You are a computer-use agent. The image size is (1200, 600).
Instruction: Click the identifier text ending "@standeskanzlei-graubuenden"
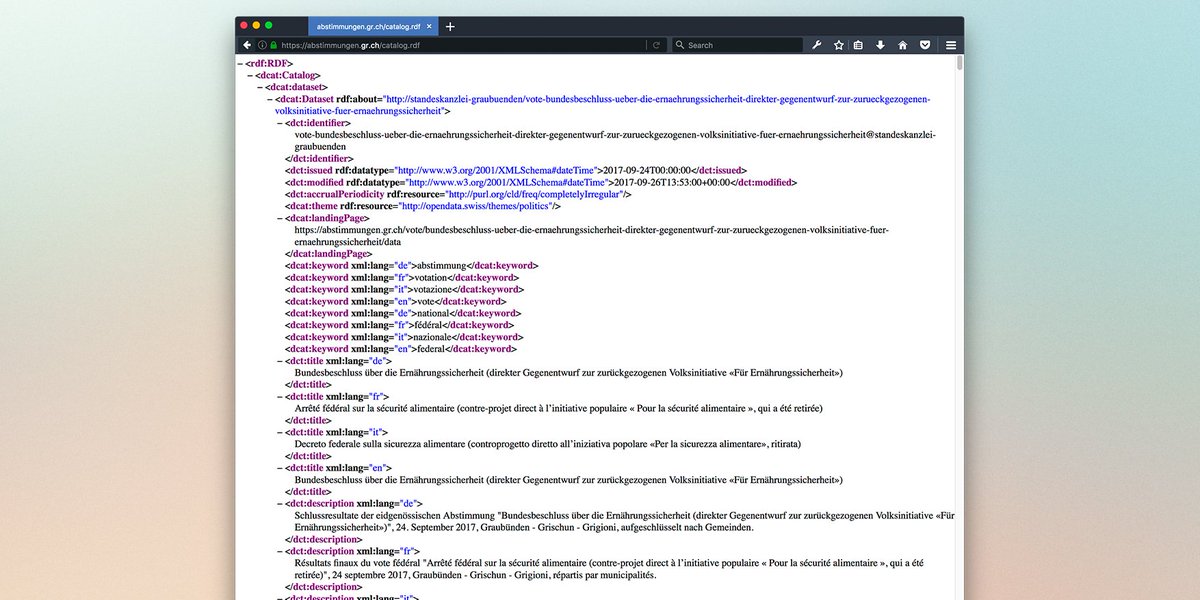(615, 140)
